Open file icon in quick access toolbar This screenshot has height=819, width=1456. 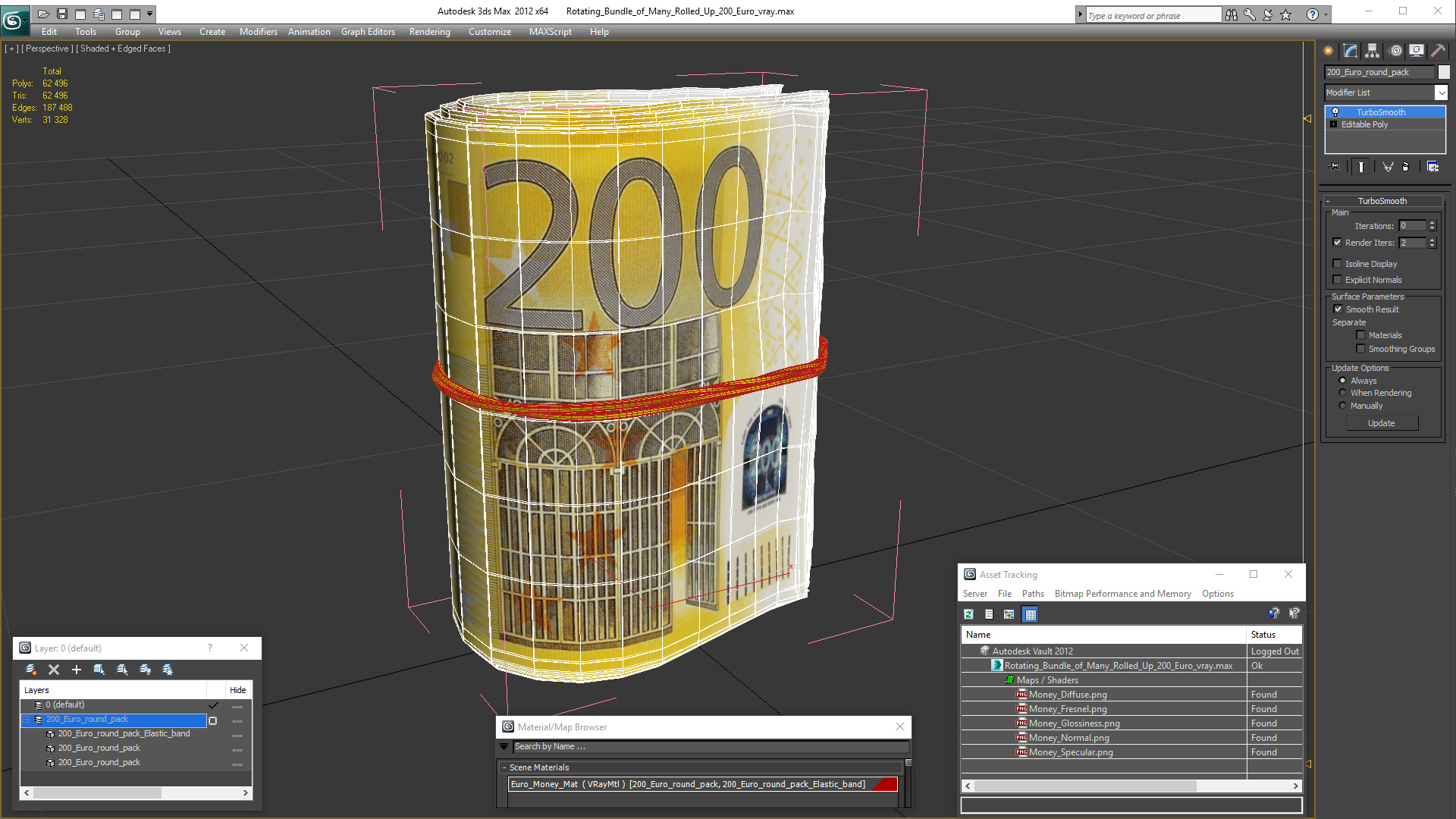pyautogui.click(x=43, y=14)
